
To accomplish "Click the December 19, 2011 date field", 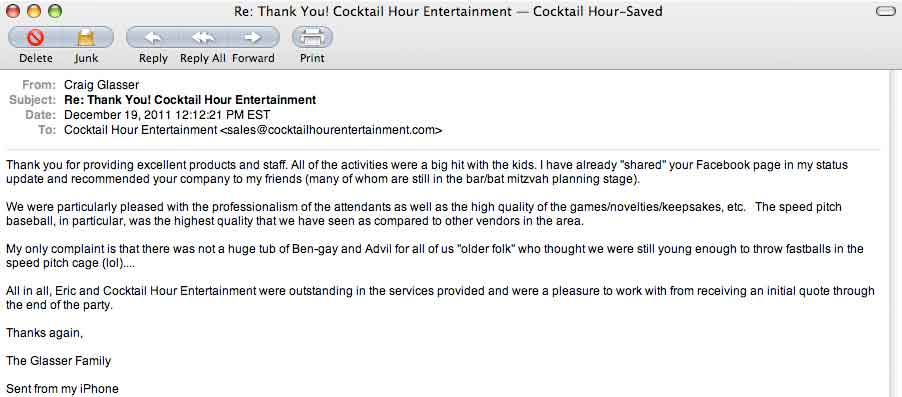I will pos(167,114).
